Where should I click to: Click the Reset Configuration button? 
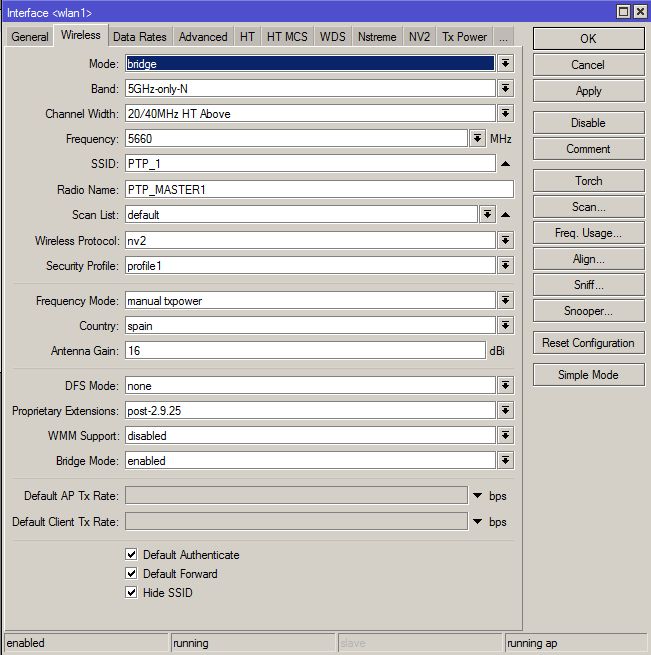tap(588, 343)
